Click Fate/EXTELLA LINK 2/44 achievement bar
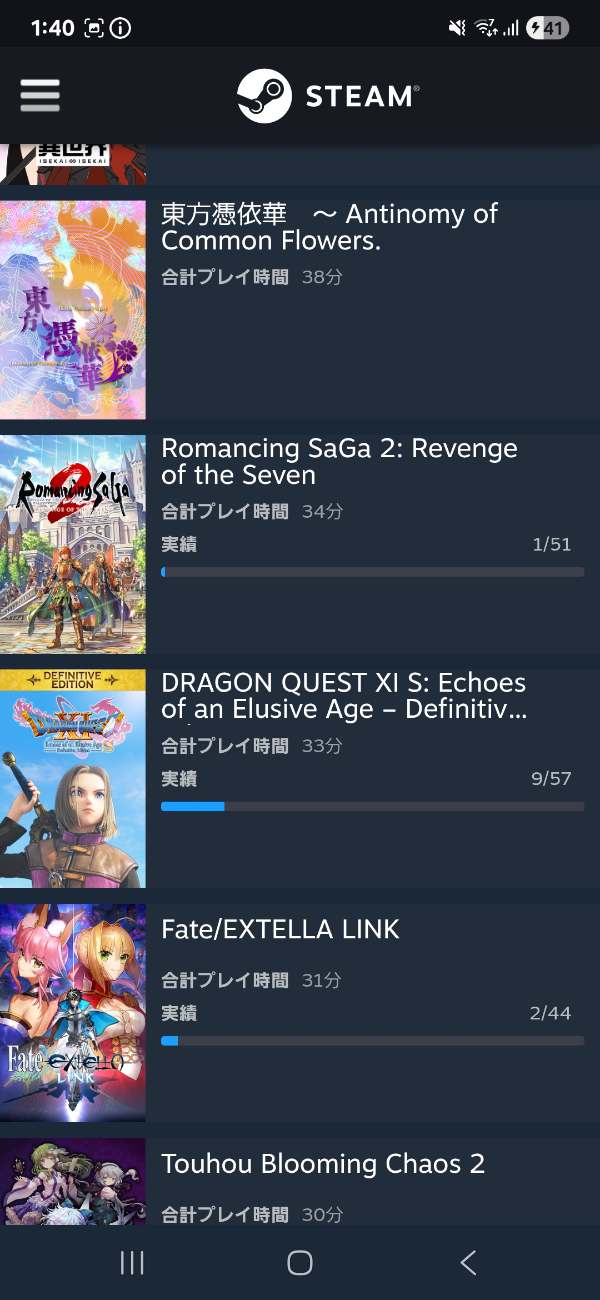Image resolution: width=600 pixels, height=1300 pixels. click(372, 1040)
